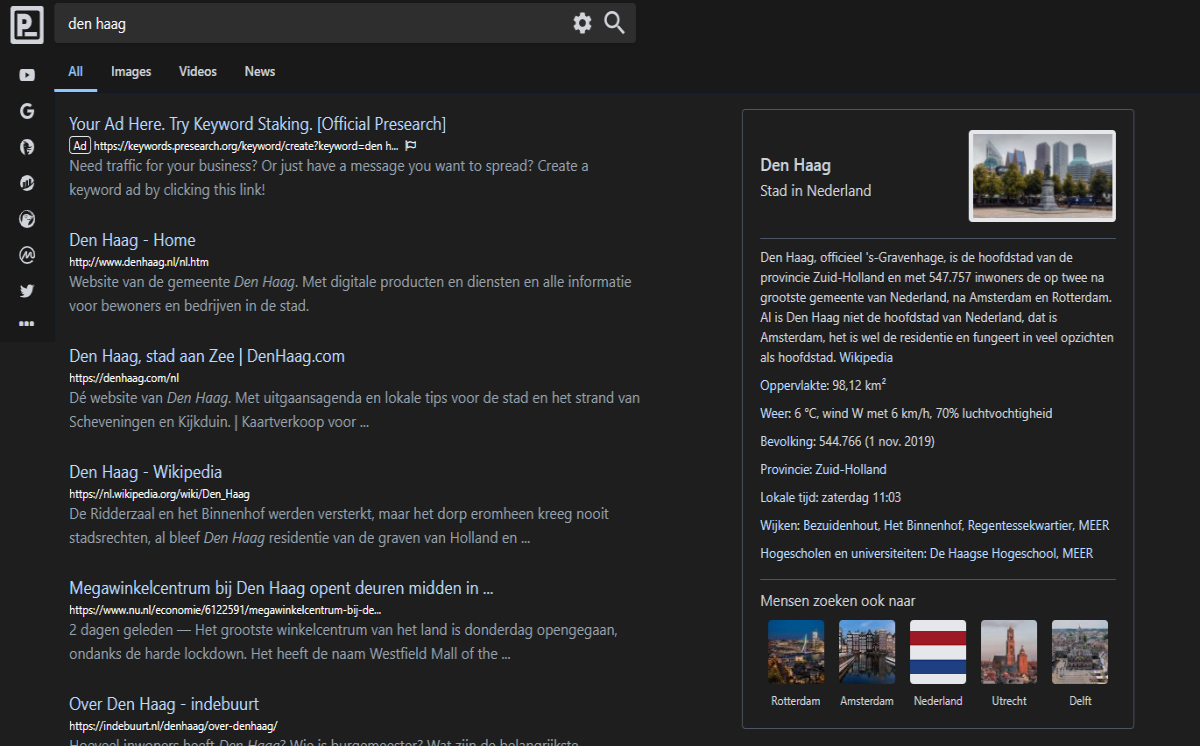Click the head-silhouette provider icon in sidebar
The image size is (1200, 746).
click(27, 147)
